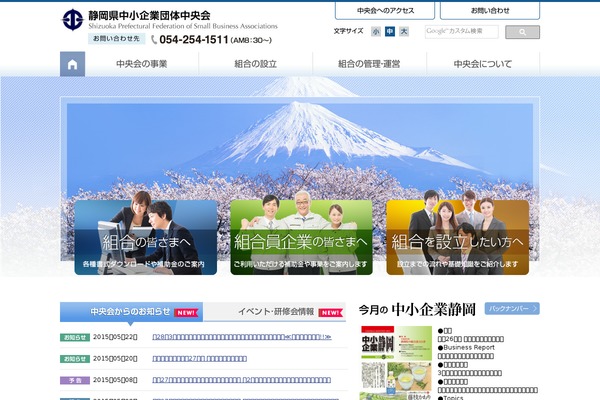The width and height of the screenshot is (600, 400).
Task: Click the home icon in navigation bar
Action: pos(72,64)
